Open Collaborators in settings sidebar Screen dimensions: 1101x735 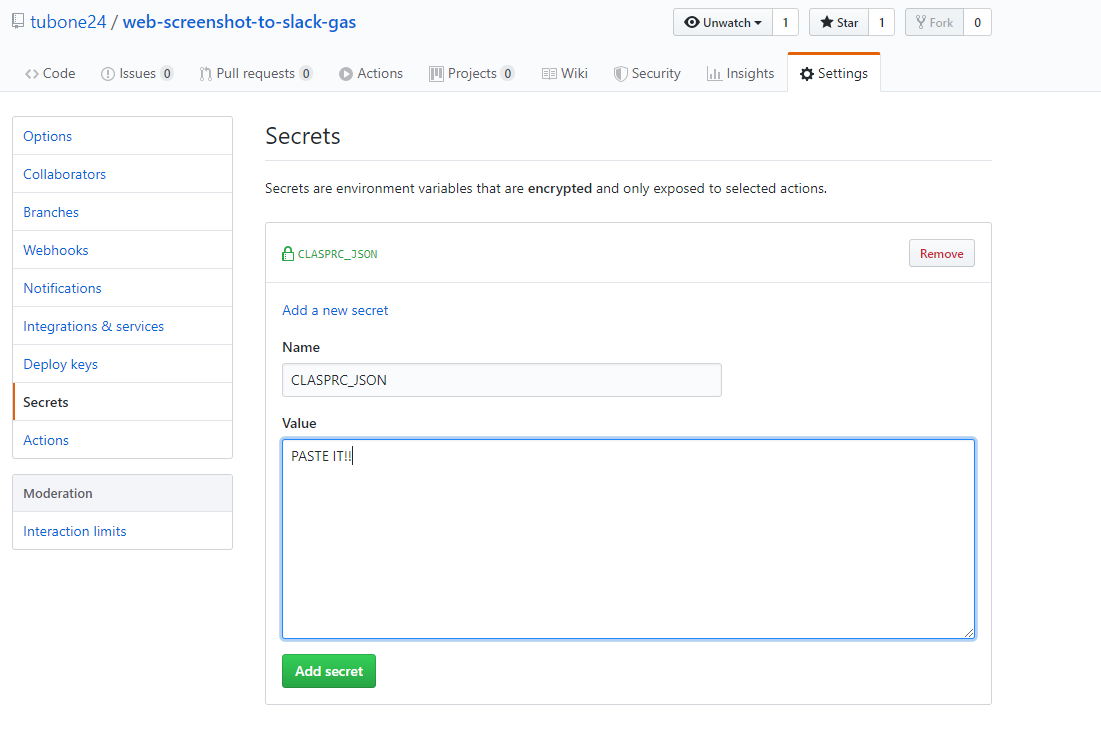click(122, 174)
